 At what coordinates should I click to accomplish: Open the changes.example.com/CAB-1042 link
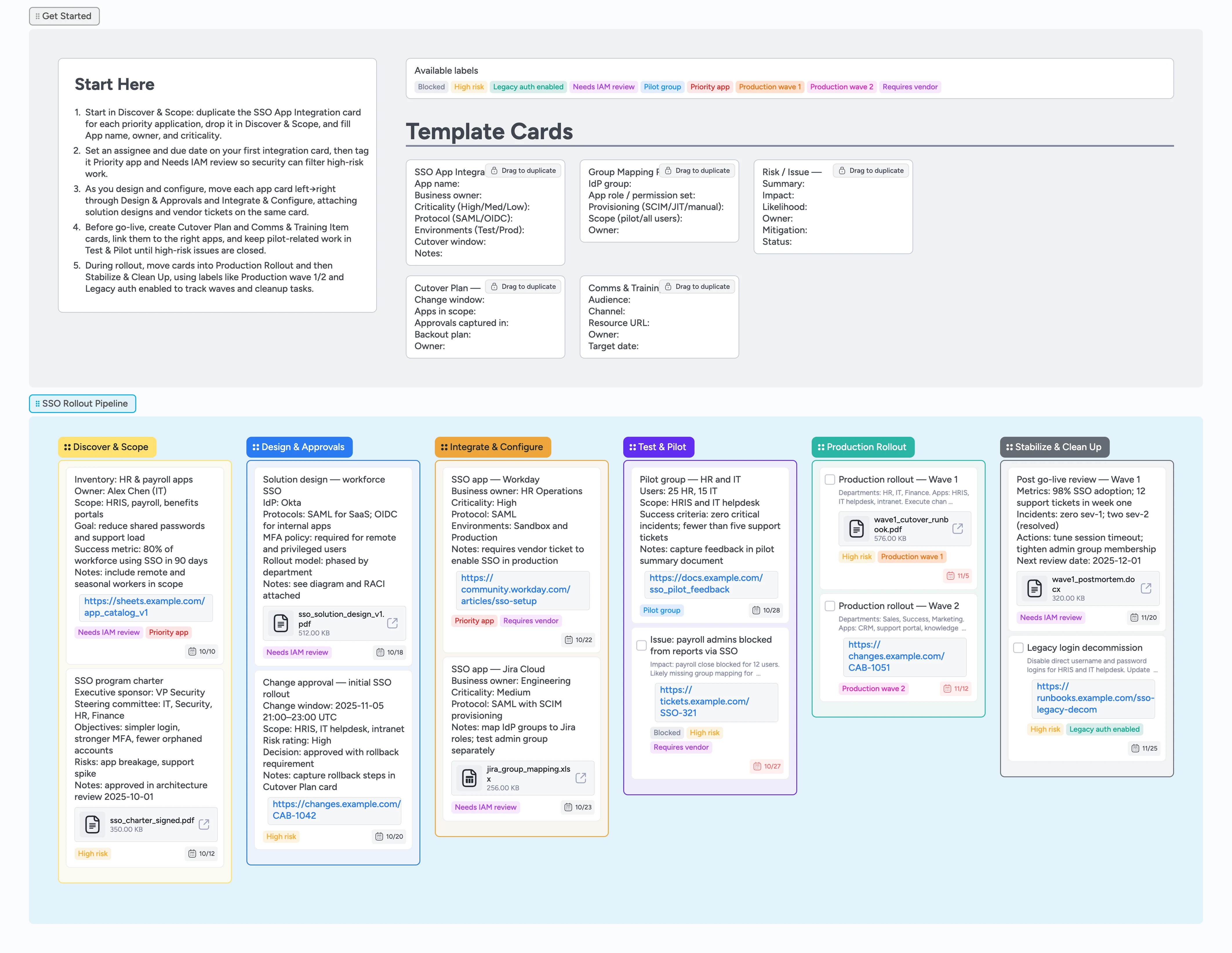point(334,810)
